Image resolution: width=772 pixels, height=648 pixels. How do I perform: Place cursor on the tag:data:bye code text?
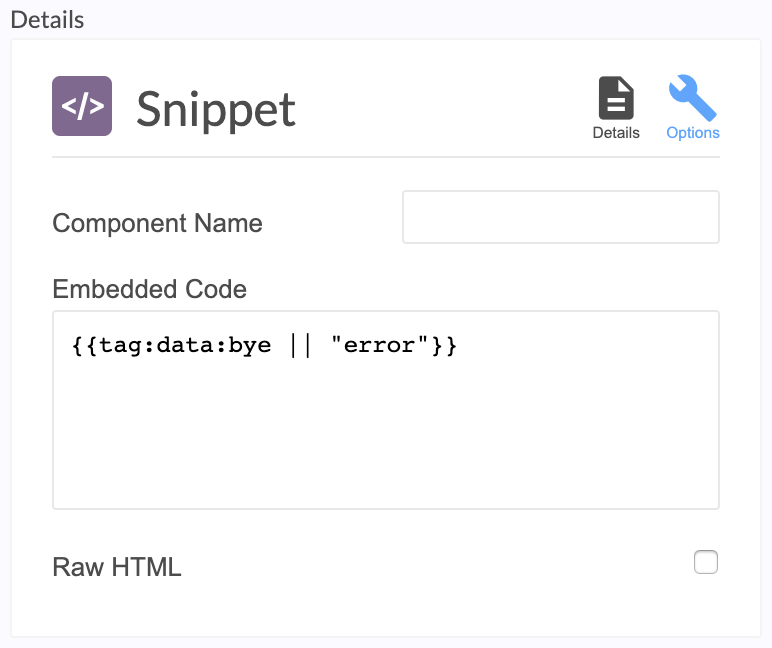coord(185,345)
